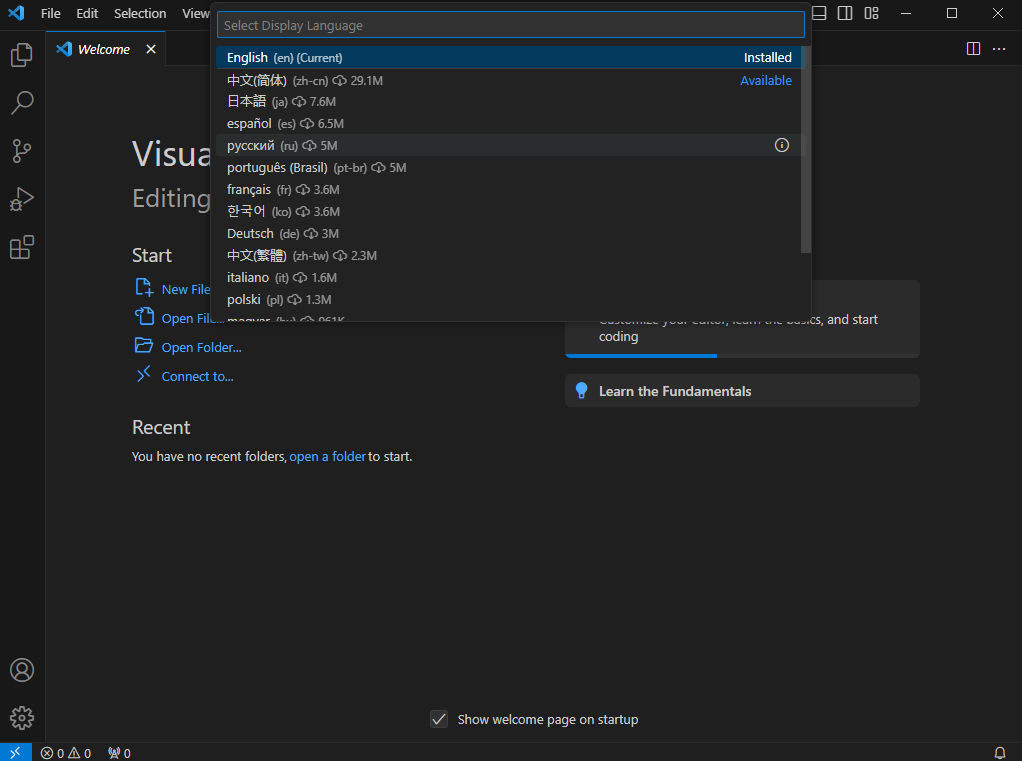Select 中文(繁體) zh-tw language

[508, 255]
